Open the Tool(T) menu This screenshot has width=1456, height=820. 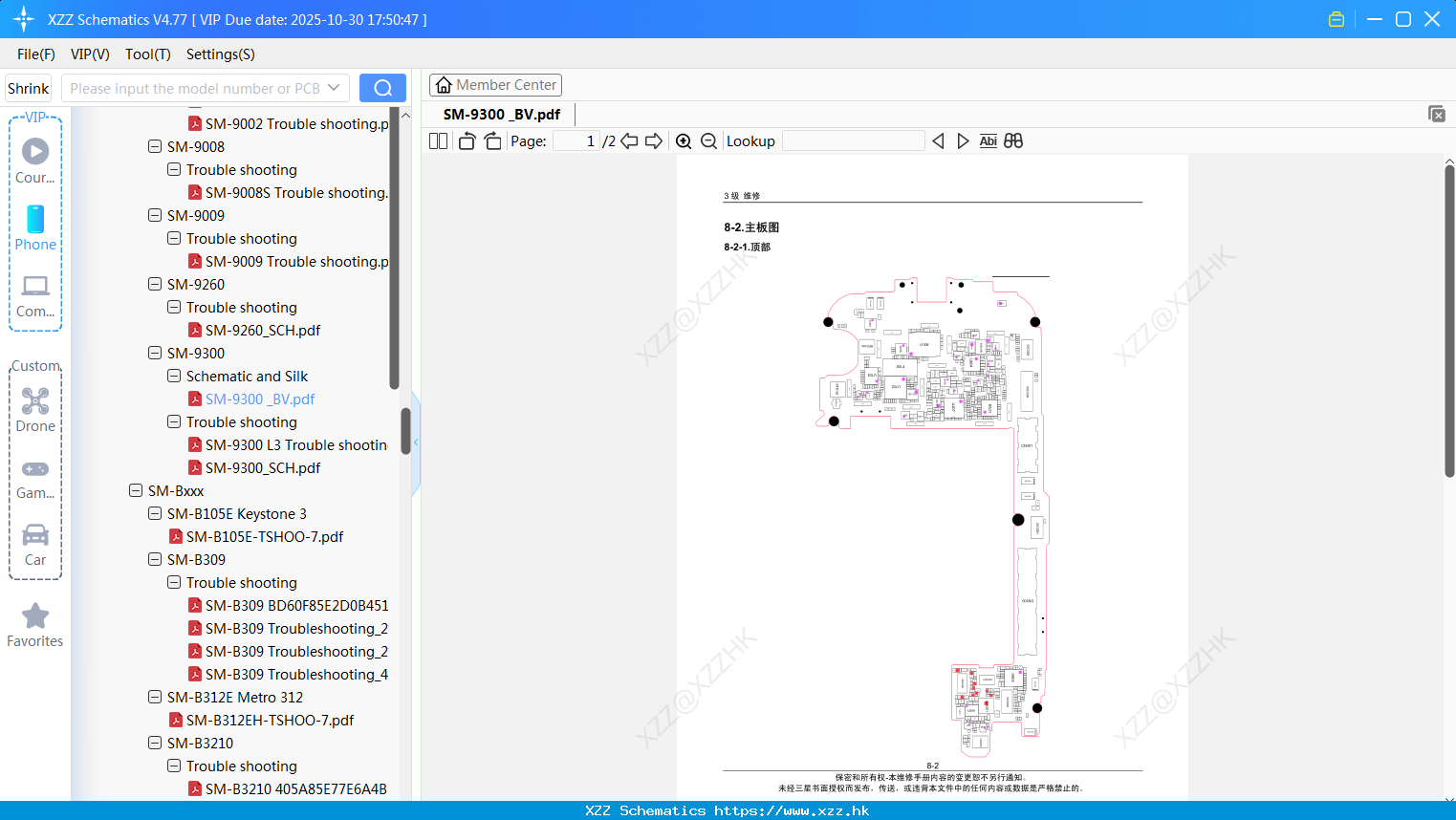coord(147,54)
